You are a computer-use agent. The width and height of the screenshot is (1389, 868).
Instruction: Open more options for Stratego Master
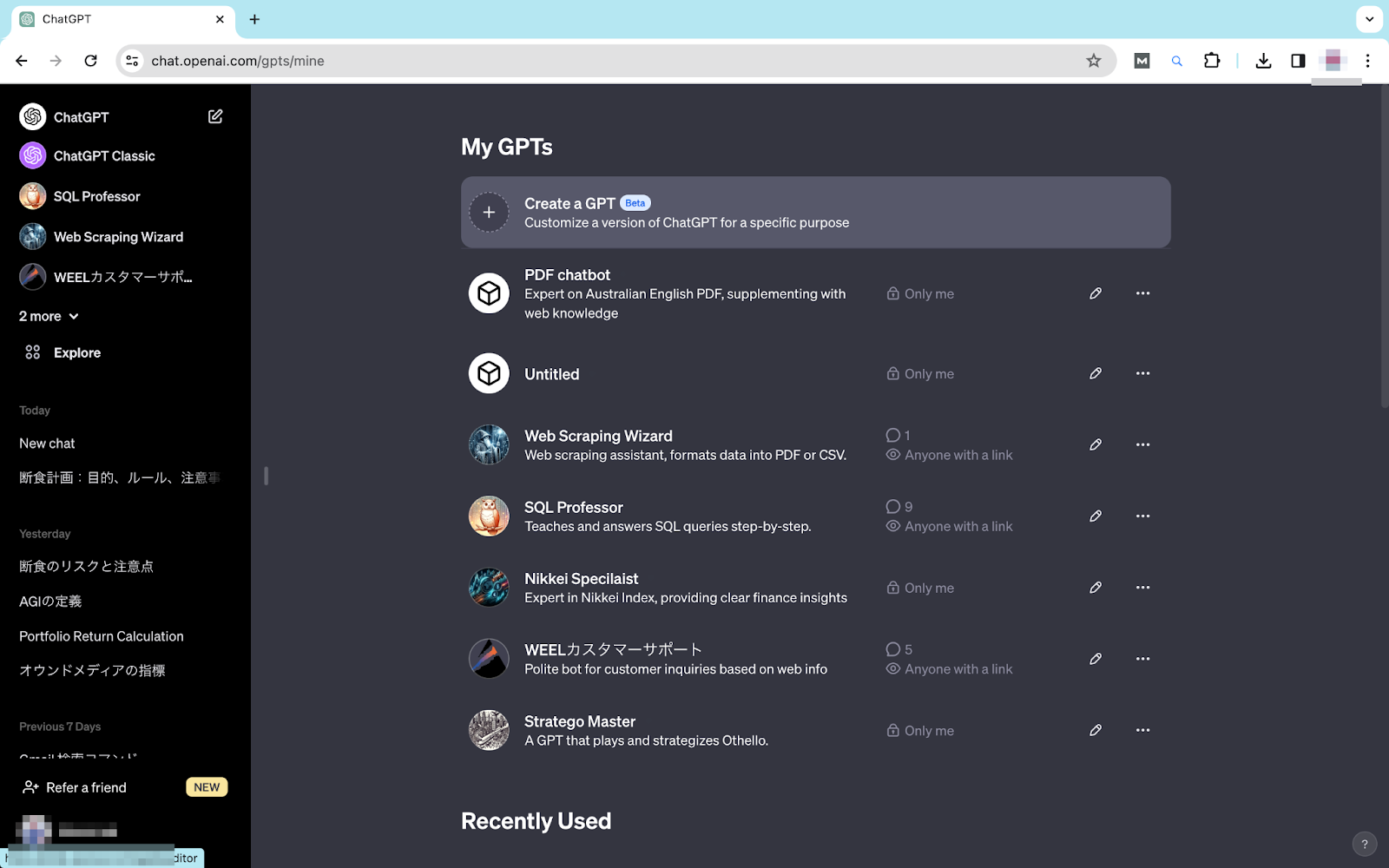1142,730
